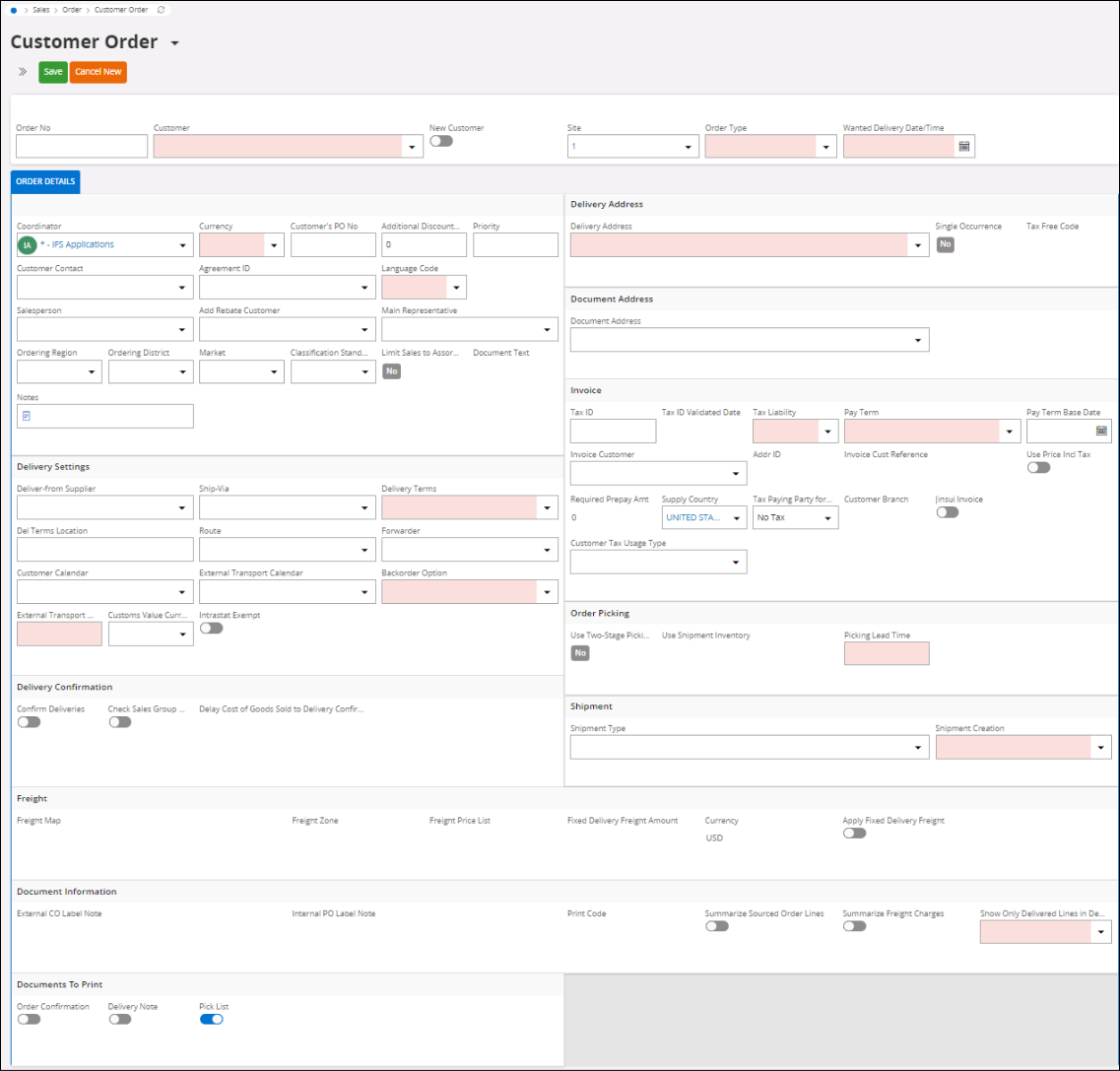Screen dimensions: 1120x1071
Task: Toggle the Intrastat Exempt switch
Action: click(211, 629)
